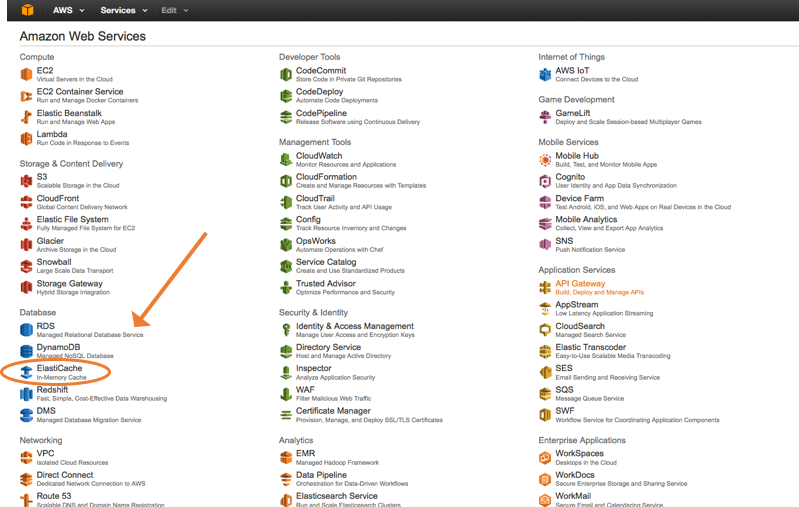Open the AppStream link
The image size is (799, 507).
(576, 305)
